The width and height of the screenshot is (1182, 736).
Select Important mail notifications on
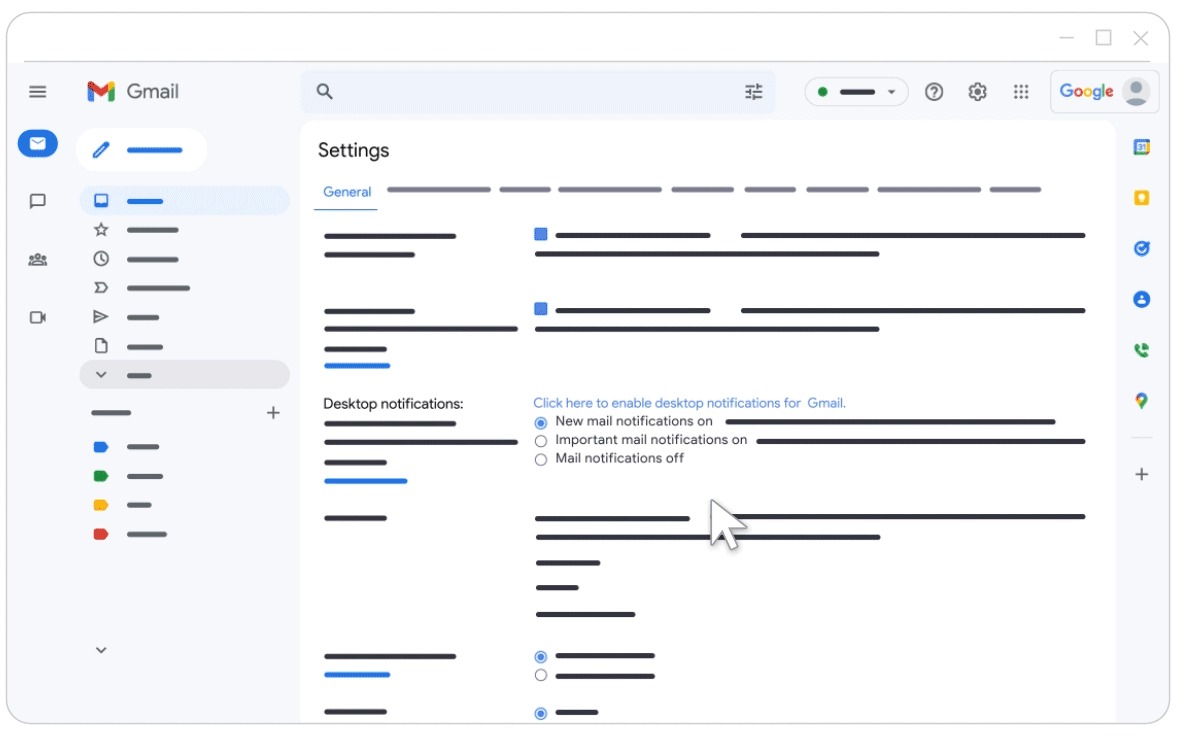pyautogui.click(x=540, y=441)
